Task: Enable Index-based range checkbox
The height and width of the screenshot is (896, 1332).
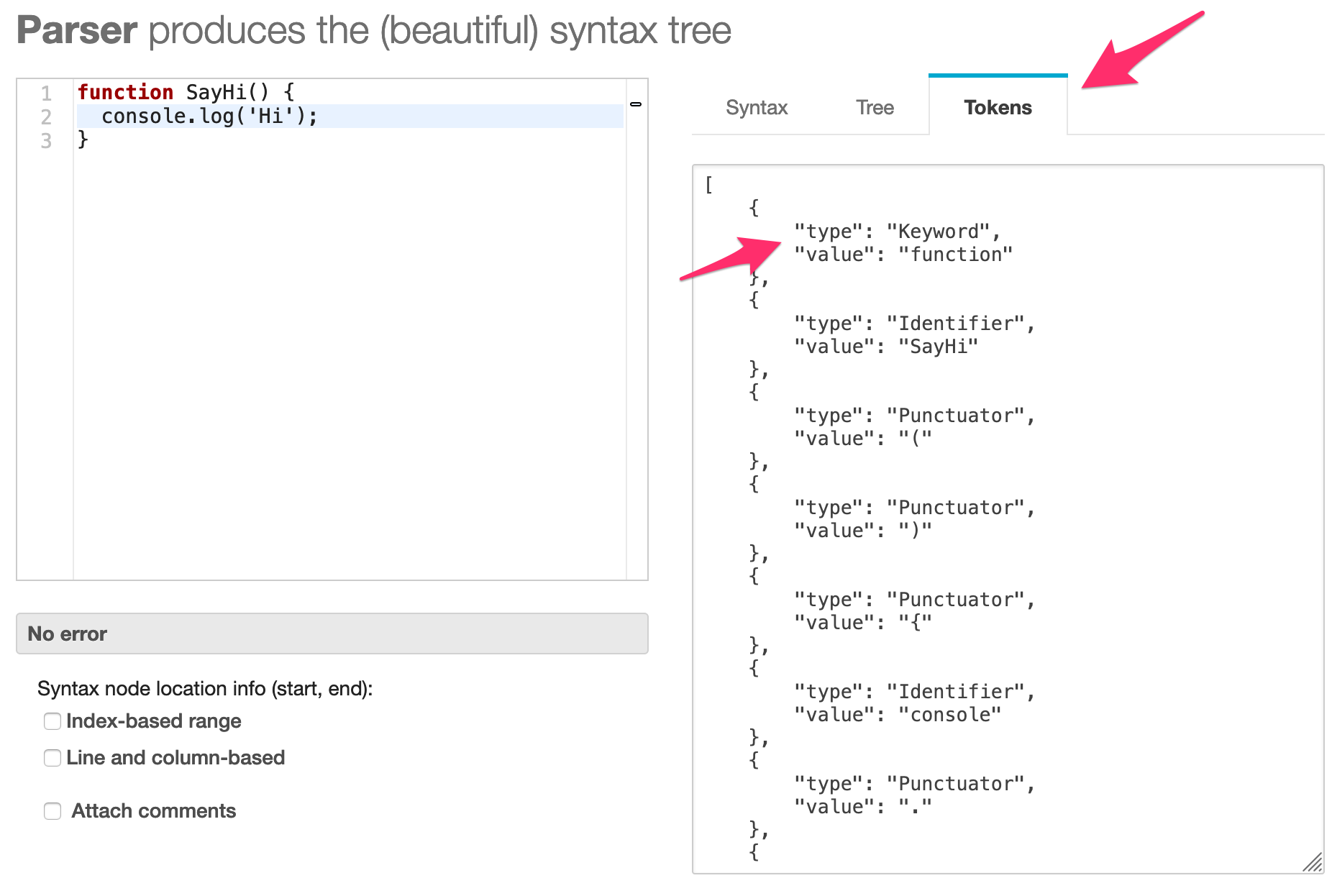Action: pyautogui.click(x=53, y=721)
